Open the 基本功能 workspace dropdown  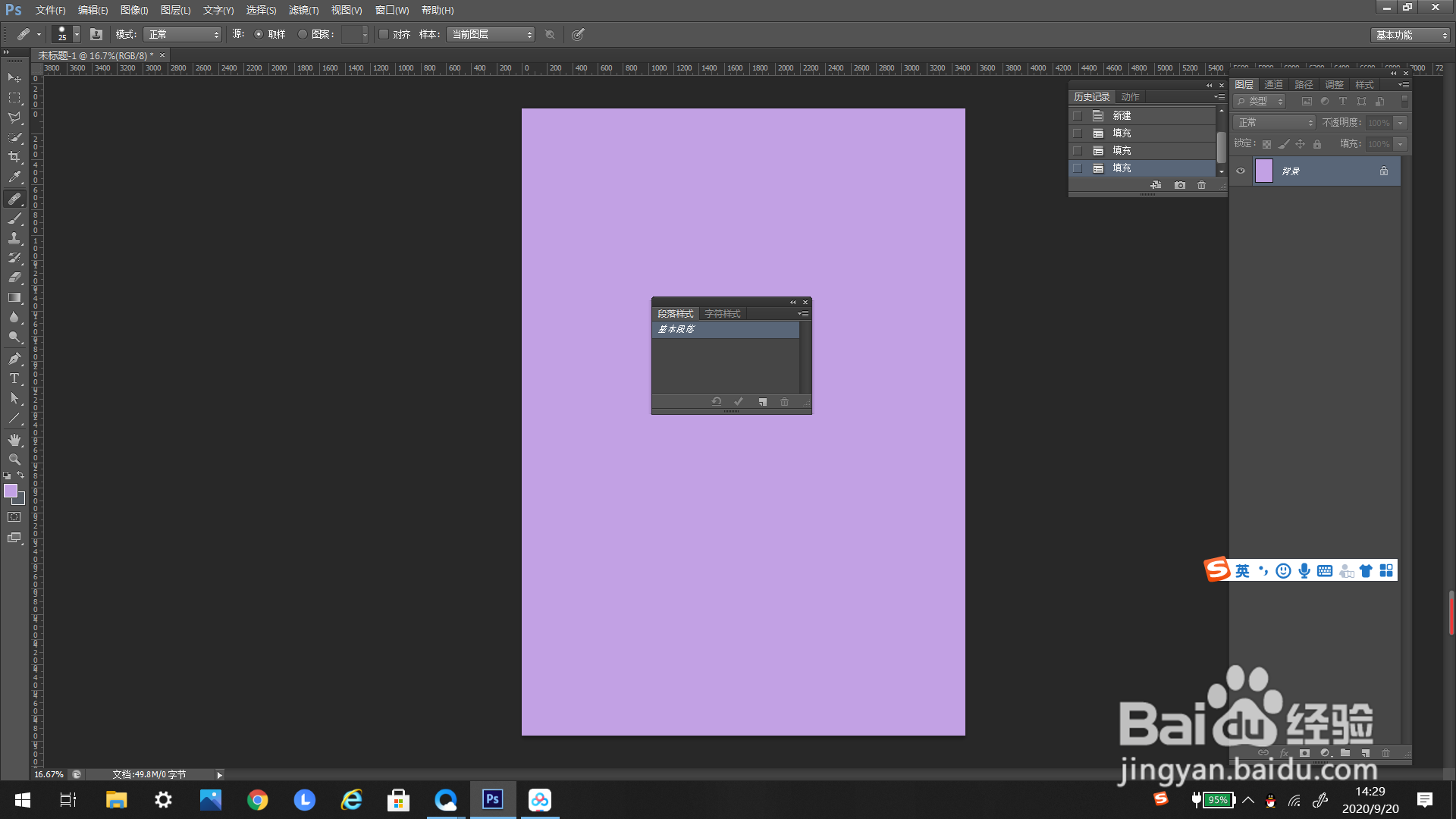pos(1410,35)
